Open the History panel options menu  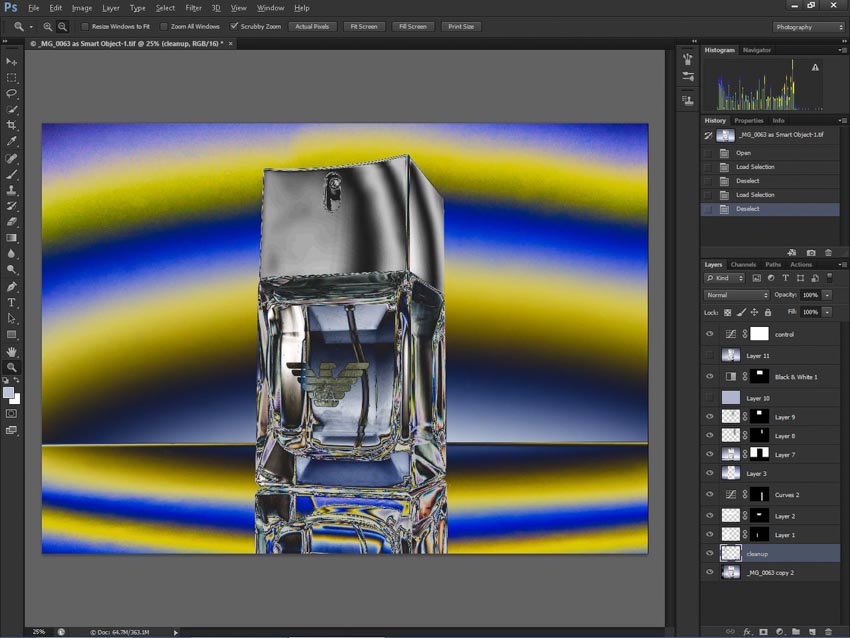(x=842, y=120)
